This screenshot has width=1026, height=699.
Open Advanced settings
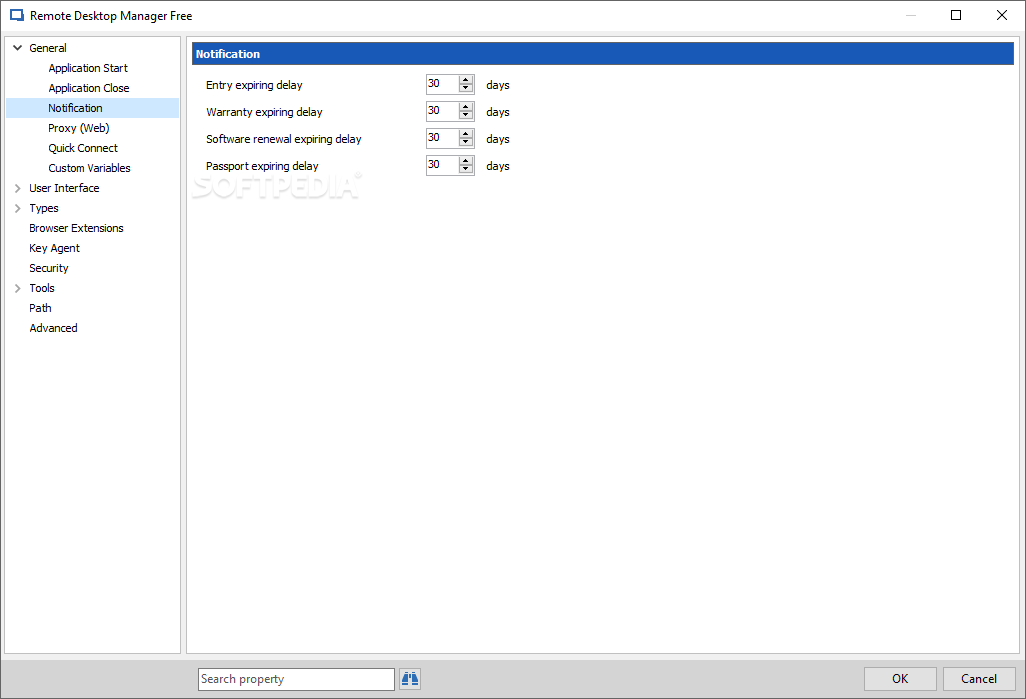coord(53,328)
